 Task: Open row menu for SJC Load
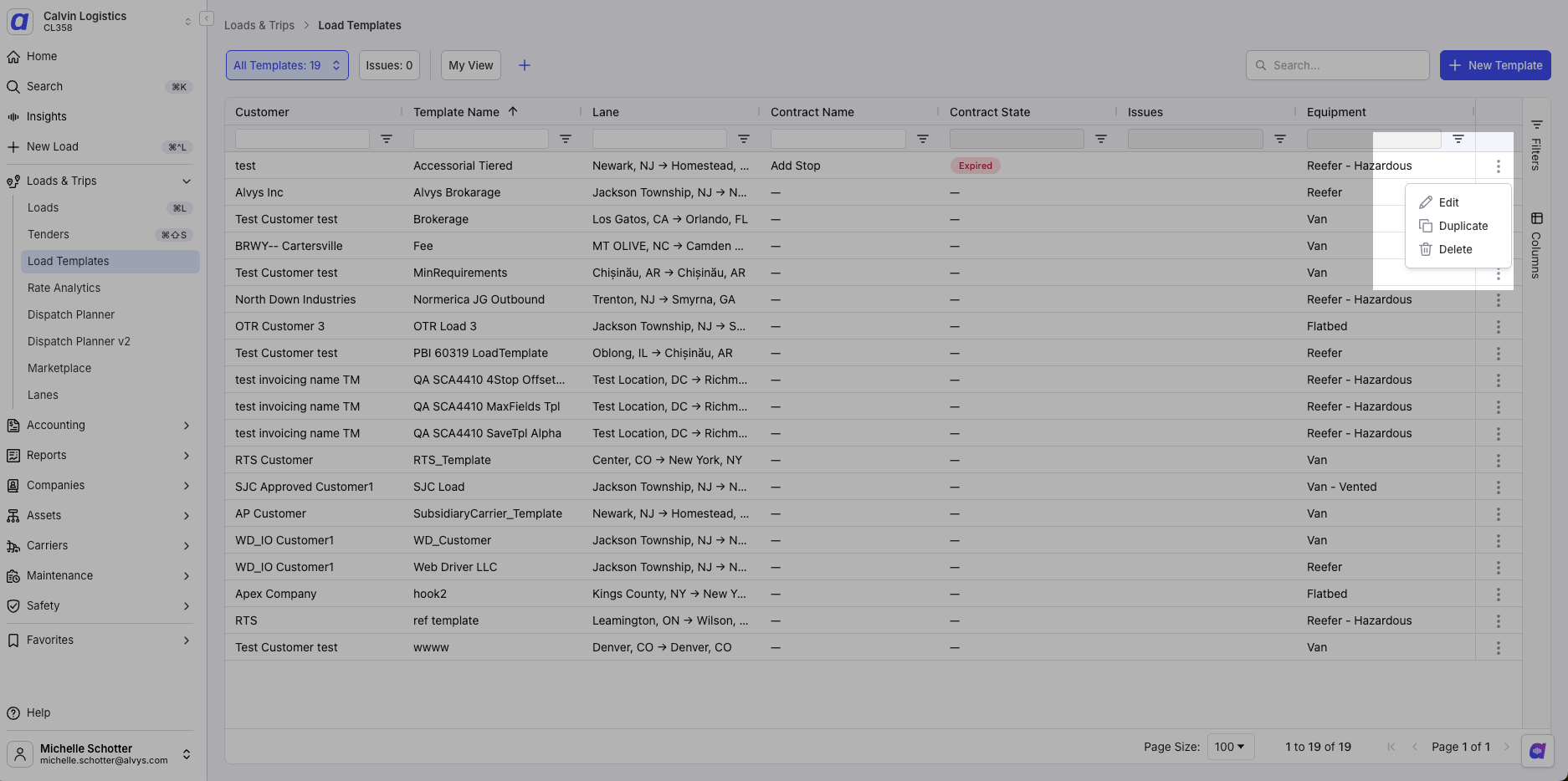tap(1499, 487)
